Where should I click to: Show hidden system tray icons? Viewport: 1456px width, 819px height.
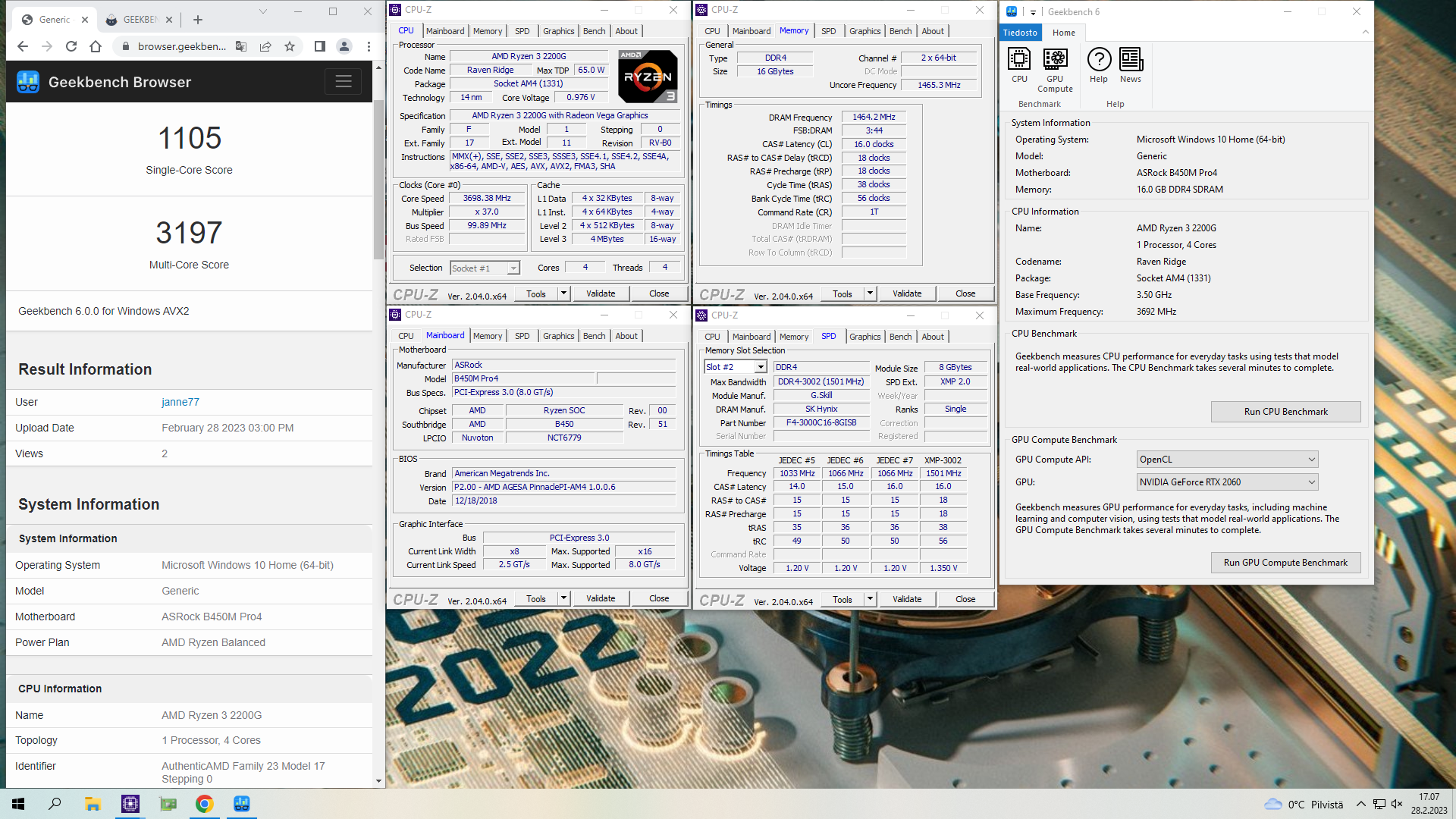point(1361,804)
